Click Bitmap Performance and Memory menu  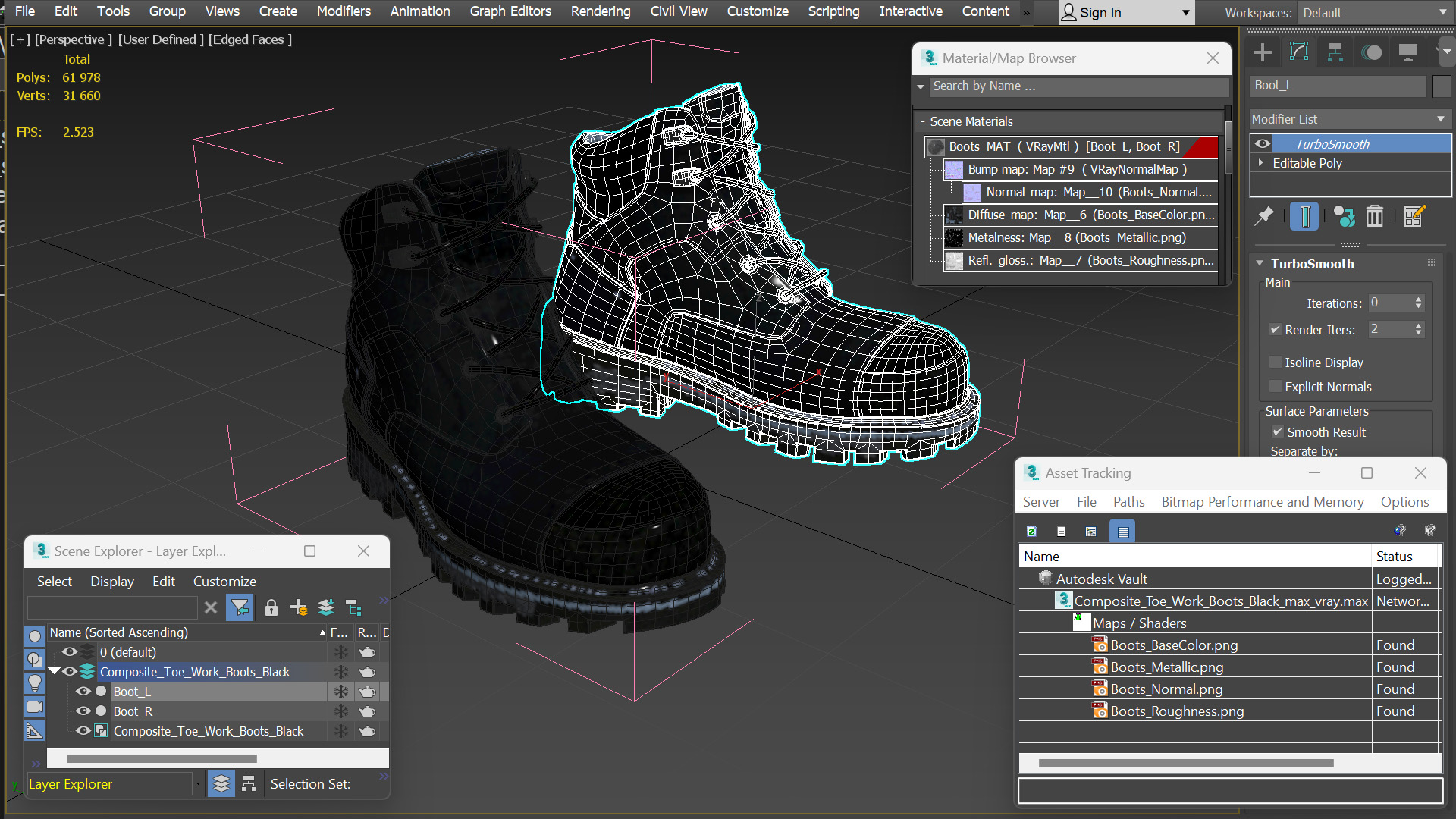coord(1263,502)
